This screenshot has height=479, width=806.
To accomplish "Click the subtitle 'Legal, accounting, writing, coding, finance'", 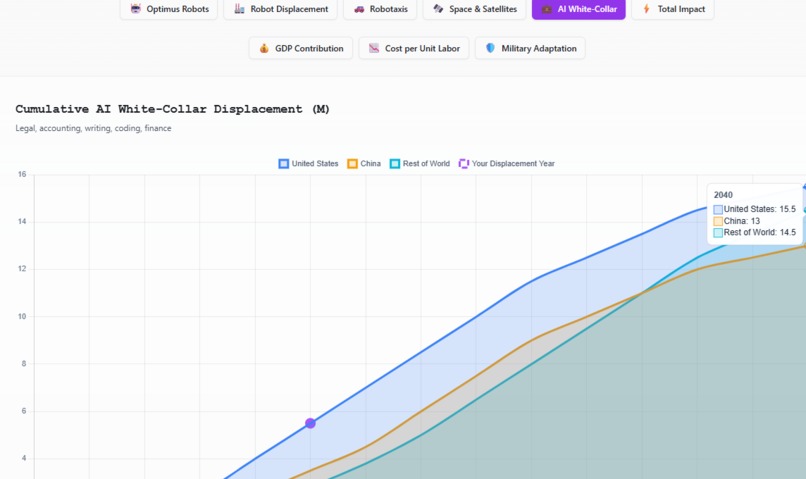I will click(x=93, y=128).
